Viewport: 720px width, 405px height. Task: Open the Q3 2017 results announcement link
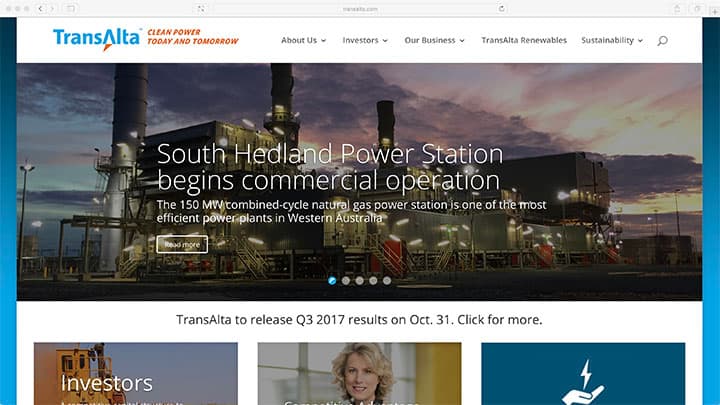[359, 320]
